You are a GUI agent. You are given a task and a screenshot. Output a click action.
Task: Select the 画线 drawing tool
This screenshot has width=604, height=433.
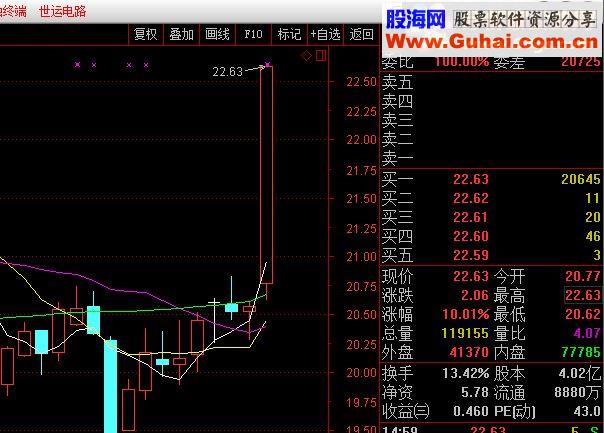point(217,35)
